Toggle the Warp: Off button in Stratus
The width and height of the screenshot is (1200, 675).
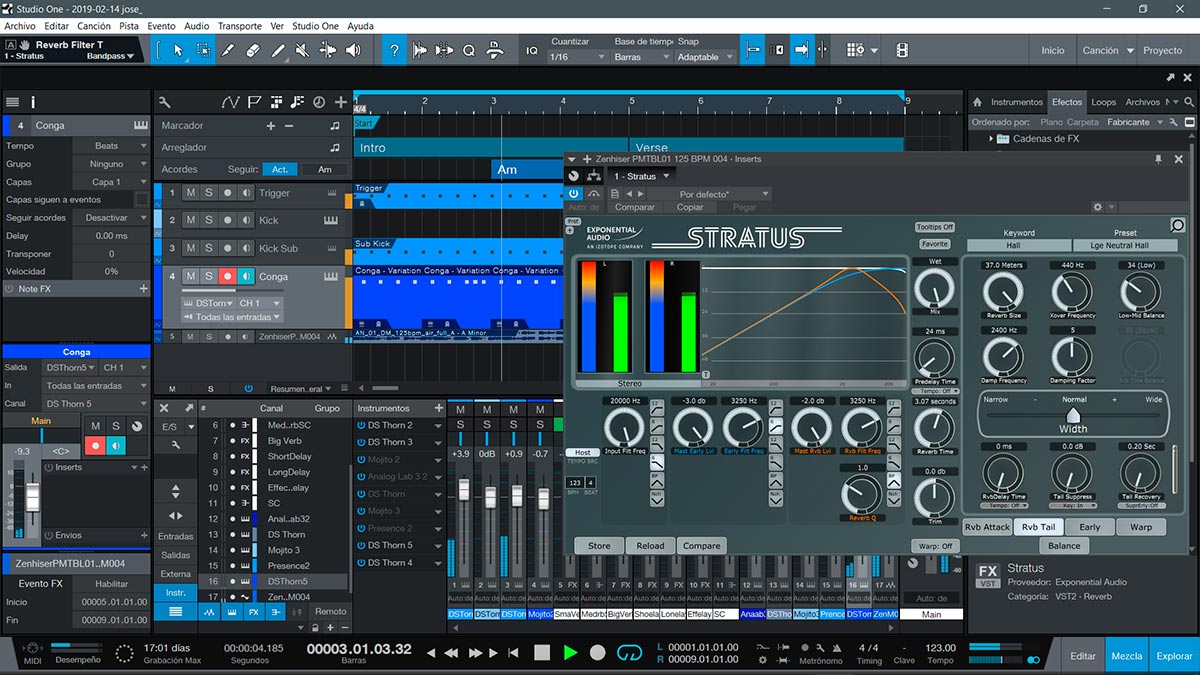coord(934,546)
